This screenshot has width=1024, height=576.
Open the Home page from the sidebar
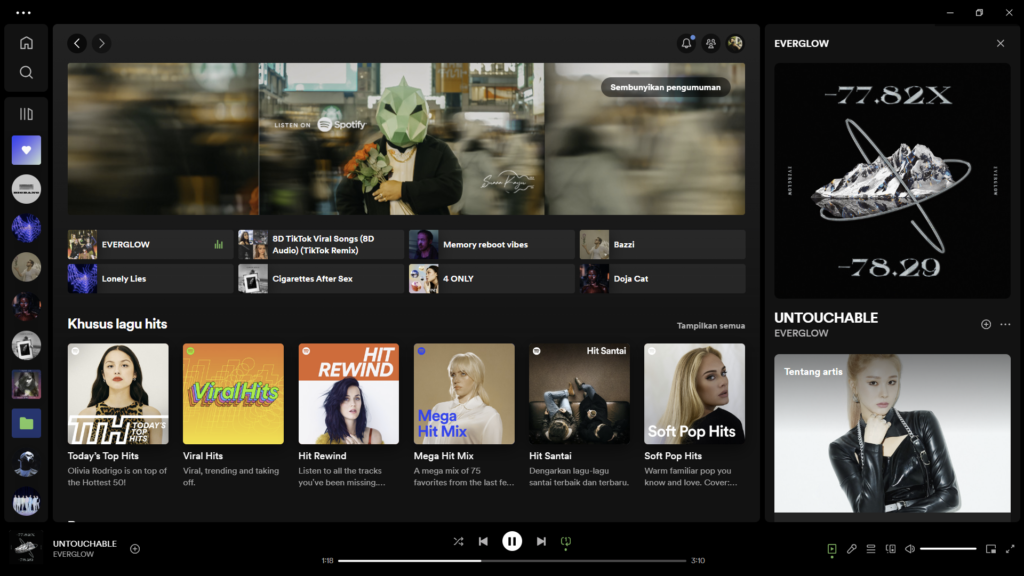point(26,43)
